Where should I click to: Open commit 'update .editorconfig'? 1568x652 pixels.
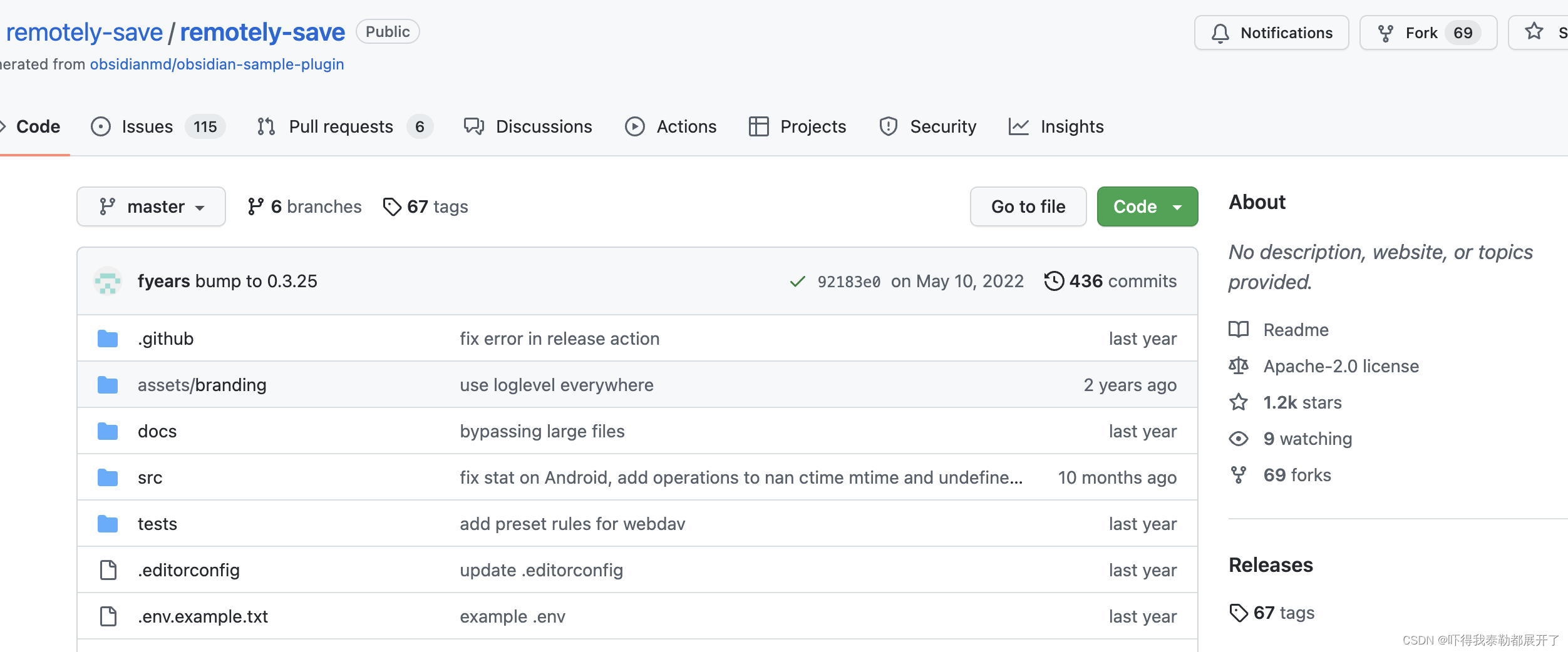point(541,570)
